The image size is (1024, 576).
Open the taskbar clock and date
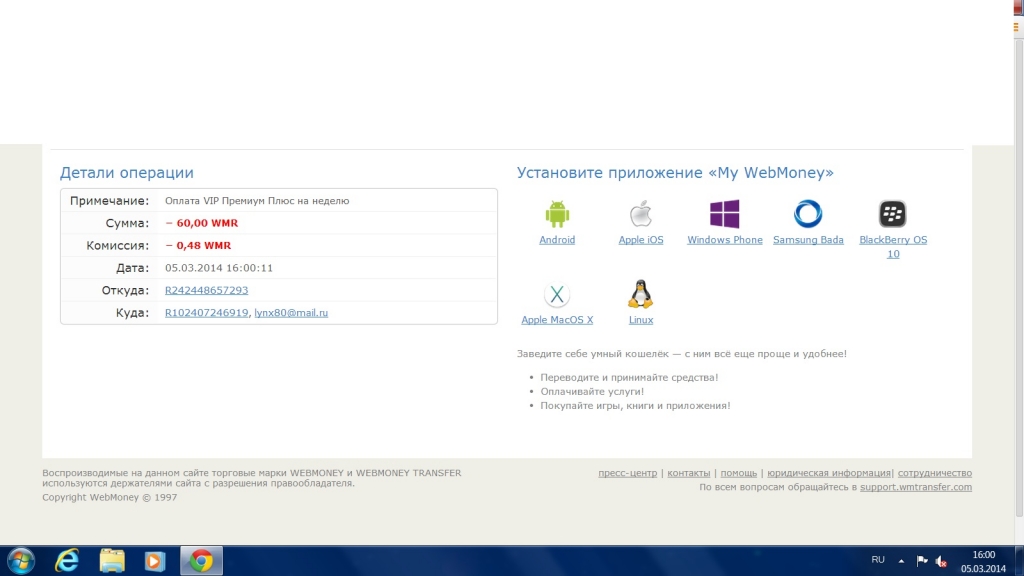pos(984,561)
